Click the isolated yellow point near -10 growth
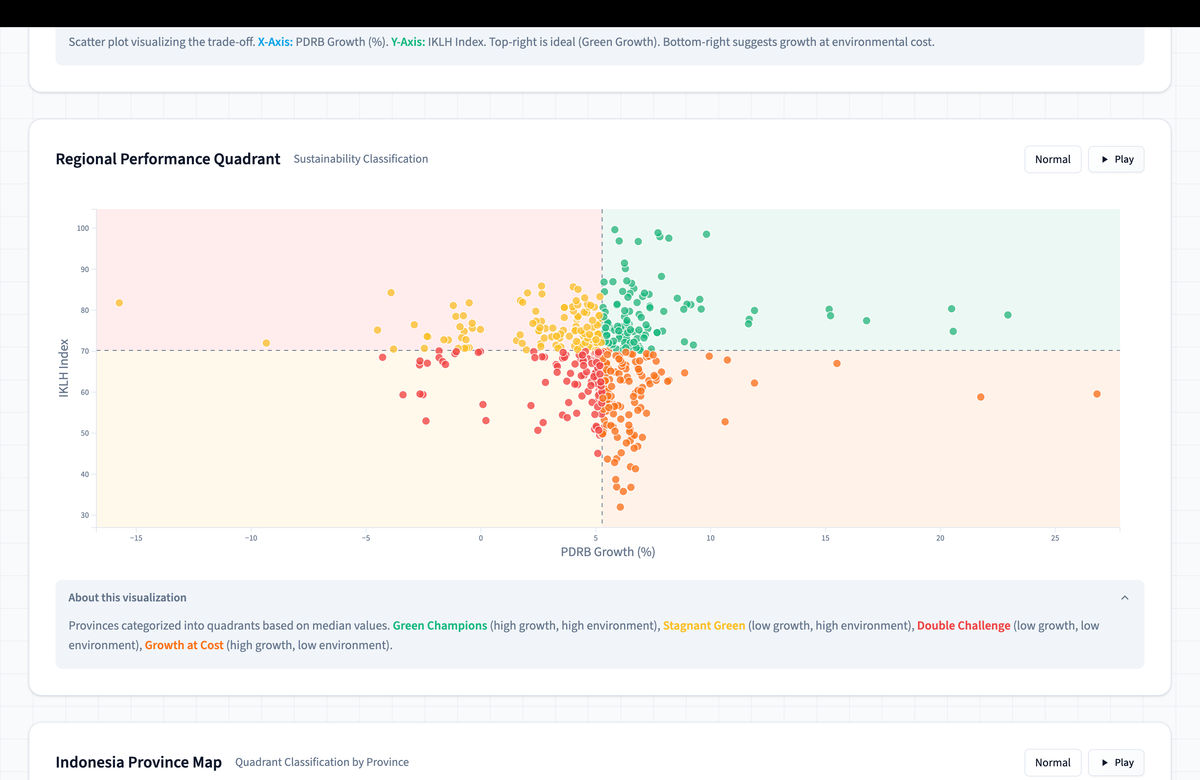 [x=266, y=343]
